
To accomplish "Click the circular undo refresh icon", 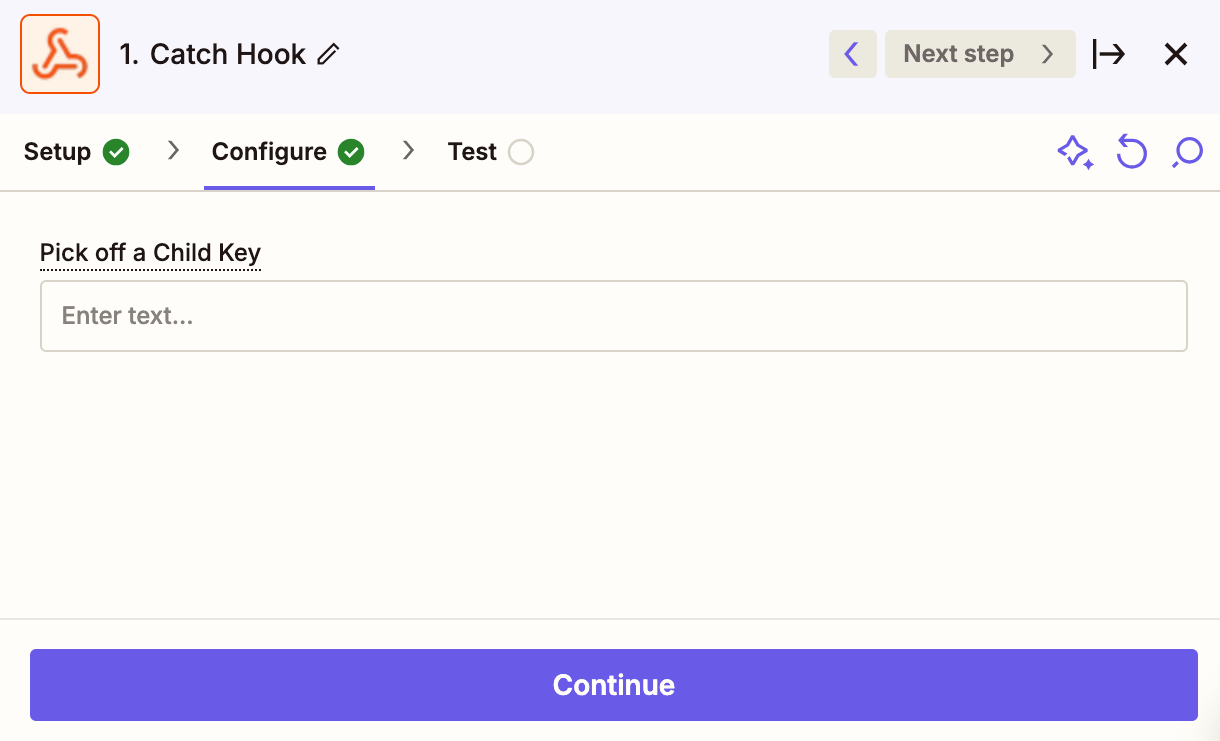I will [x=1131, y=152].
